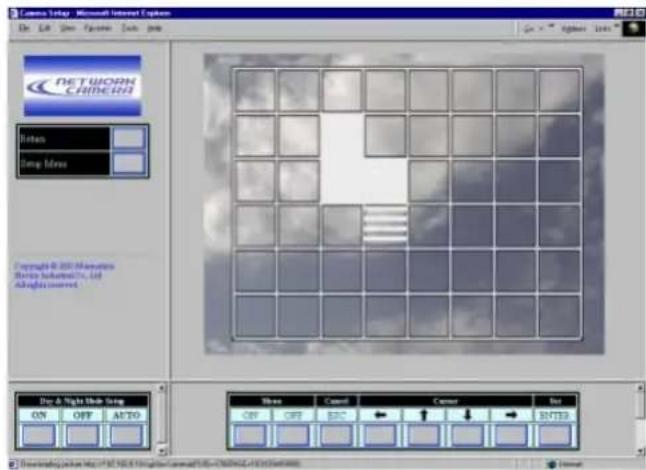The width and height of the screenshot is (646, 470).
Task: Click the button under Cursor up arrow
Action: pos(424,436)
